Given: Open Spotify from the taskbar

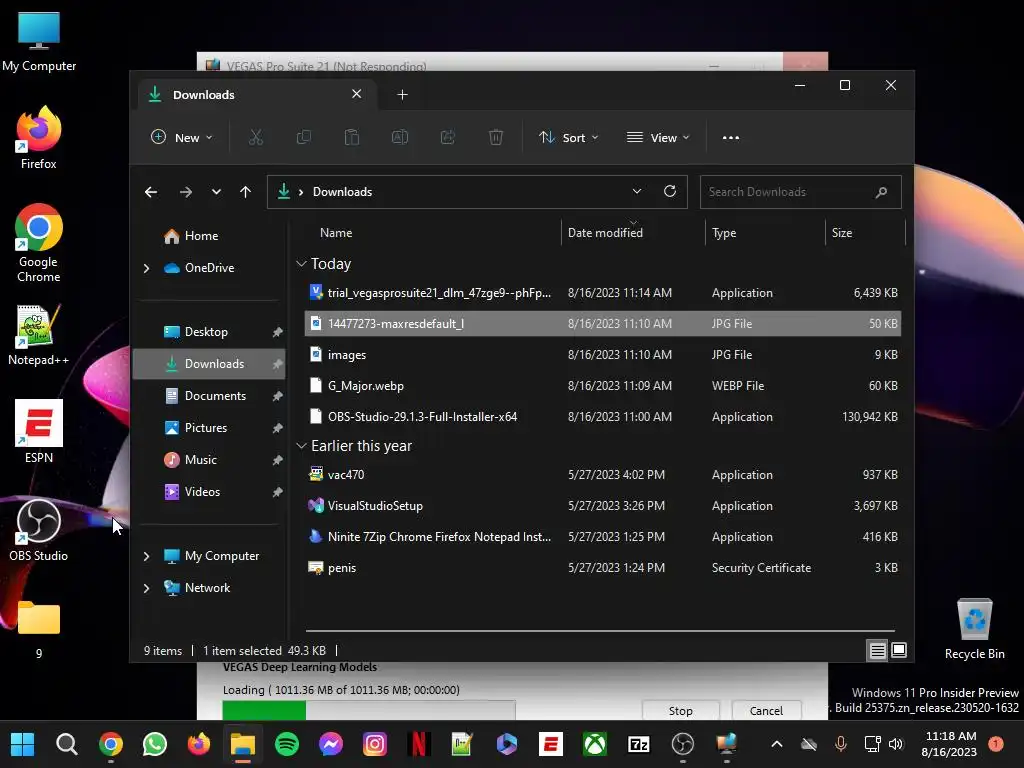Looking at the screenshot, I should 287,744.
